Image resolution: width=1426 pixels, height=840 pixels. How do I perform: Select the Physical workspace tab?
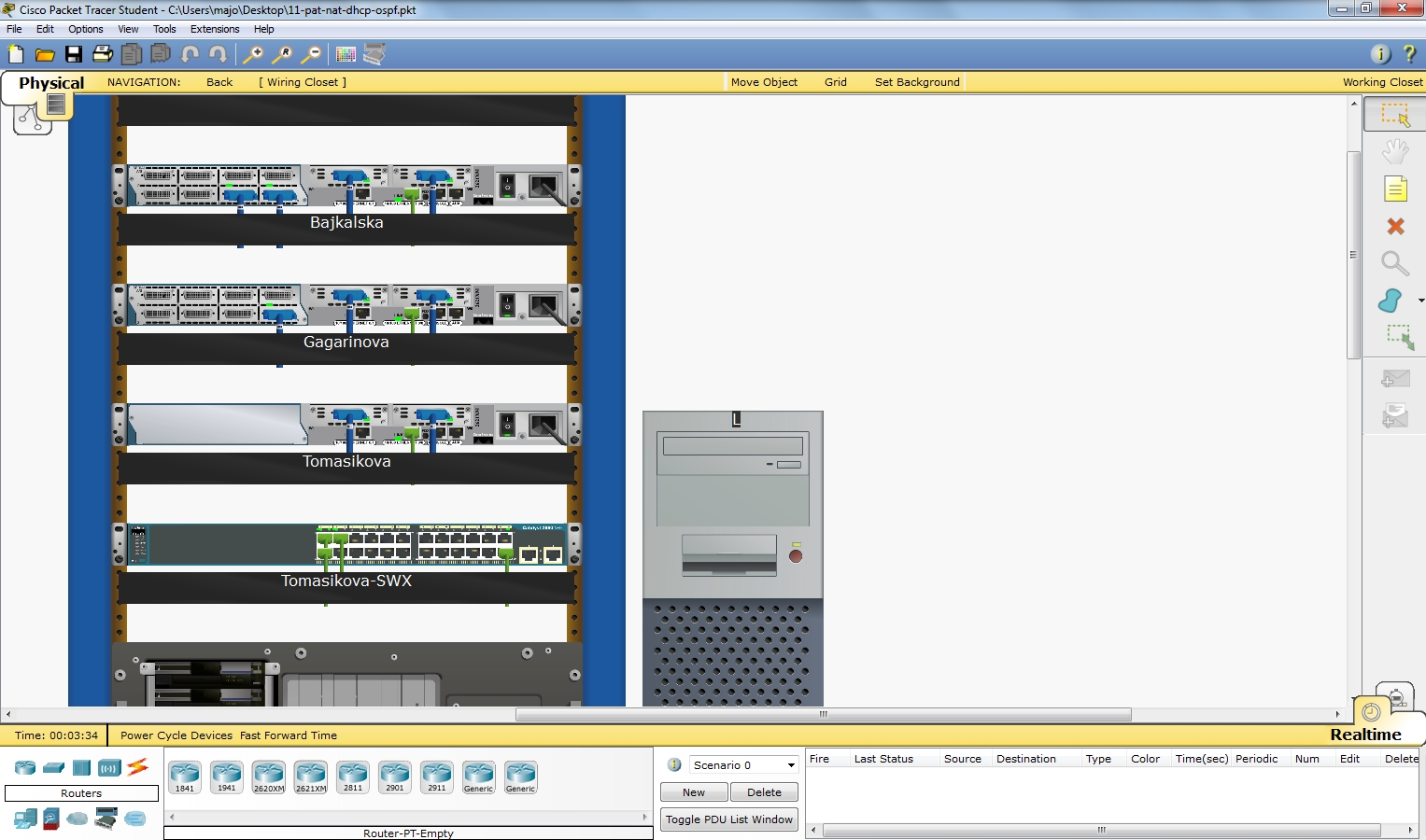[x=51, y=83]
